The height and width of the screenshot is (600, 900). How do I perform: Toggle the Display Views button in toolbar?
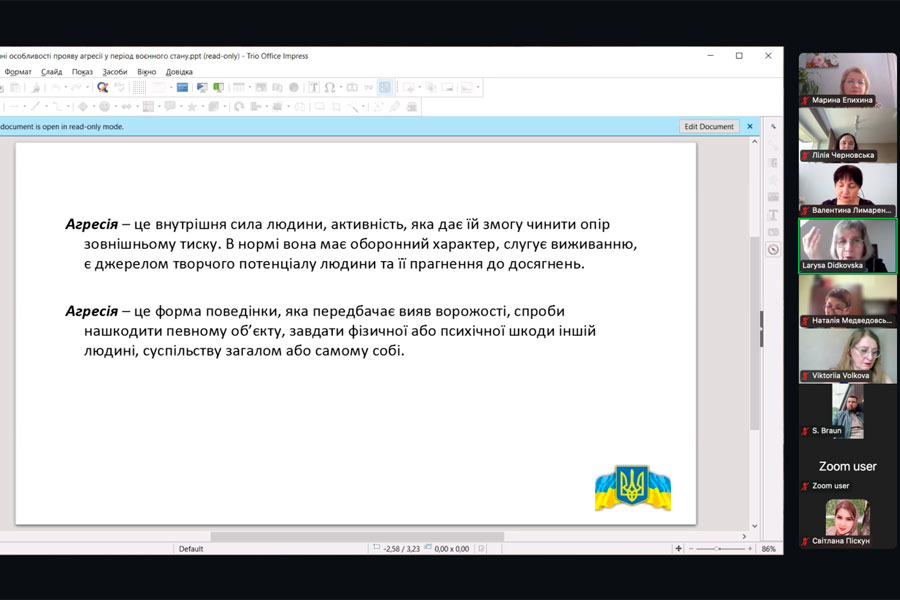coord(385,88)
